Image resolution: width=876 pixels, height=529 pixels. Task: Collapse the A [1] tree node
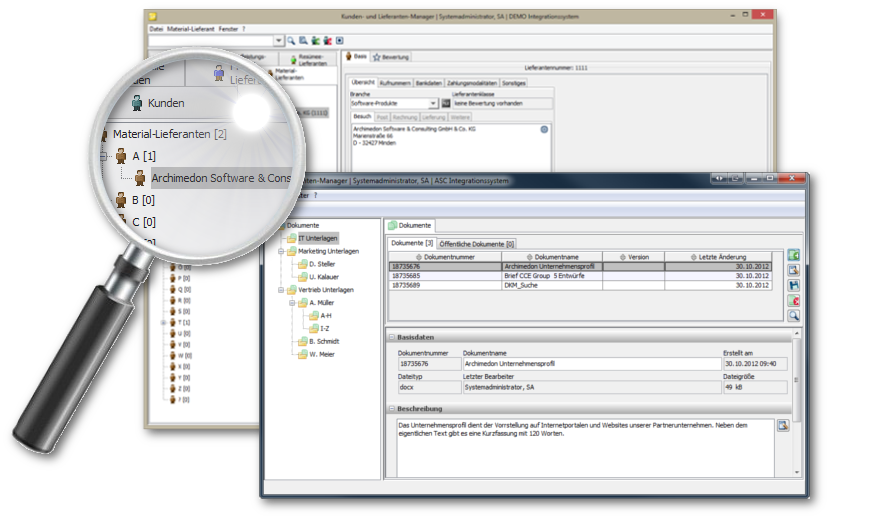(x=103, y=156)
